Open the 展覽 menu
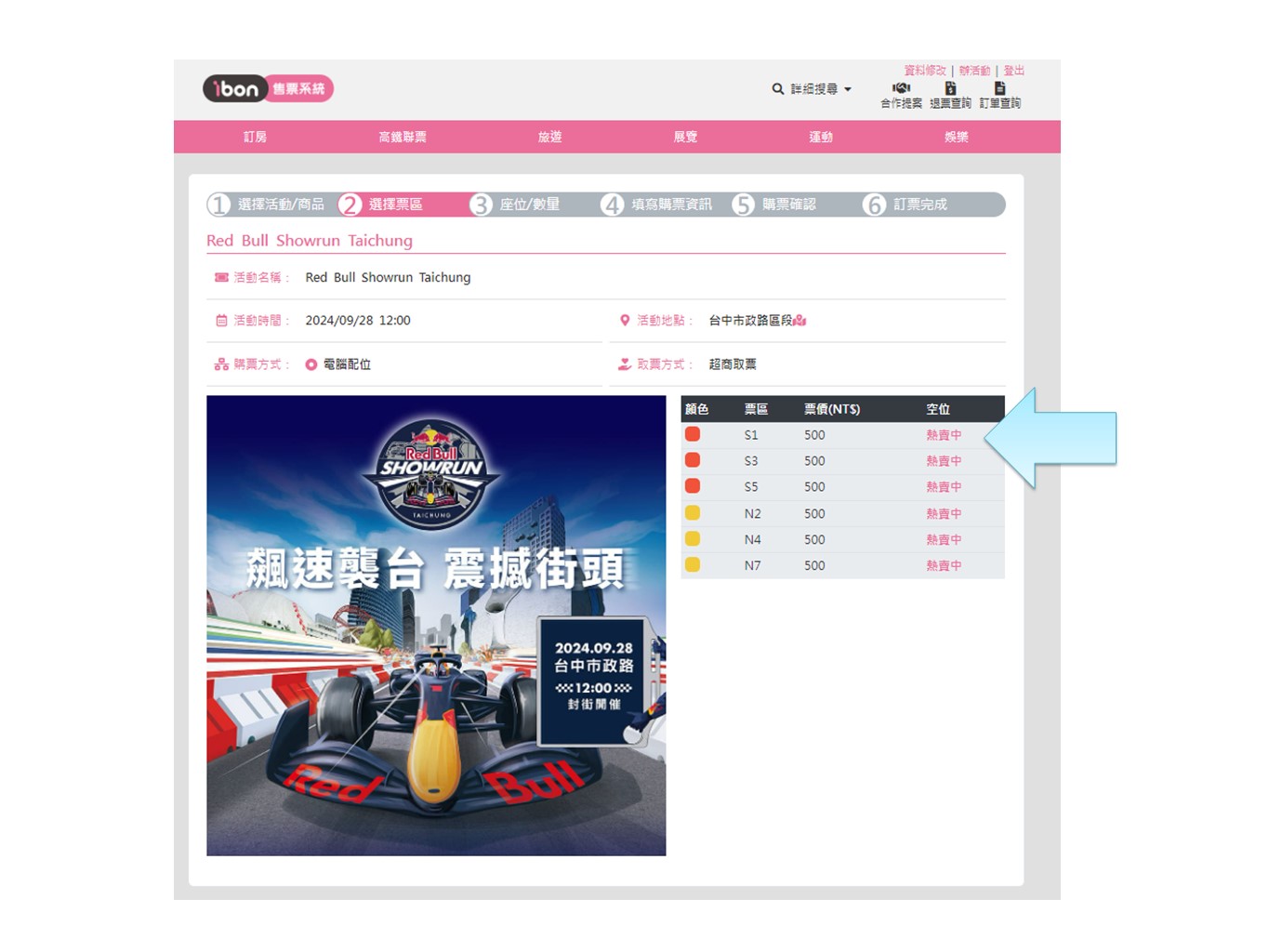Screen dimensions: 1269x952 pyautogui.click(x=685, y=137)
